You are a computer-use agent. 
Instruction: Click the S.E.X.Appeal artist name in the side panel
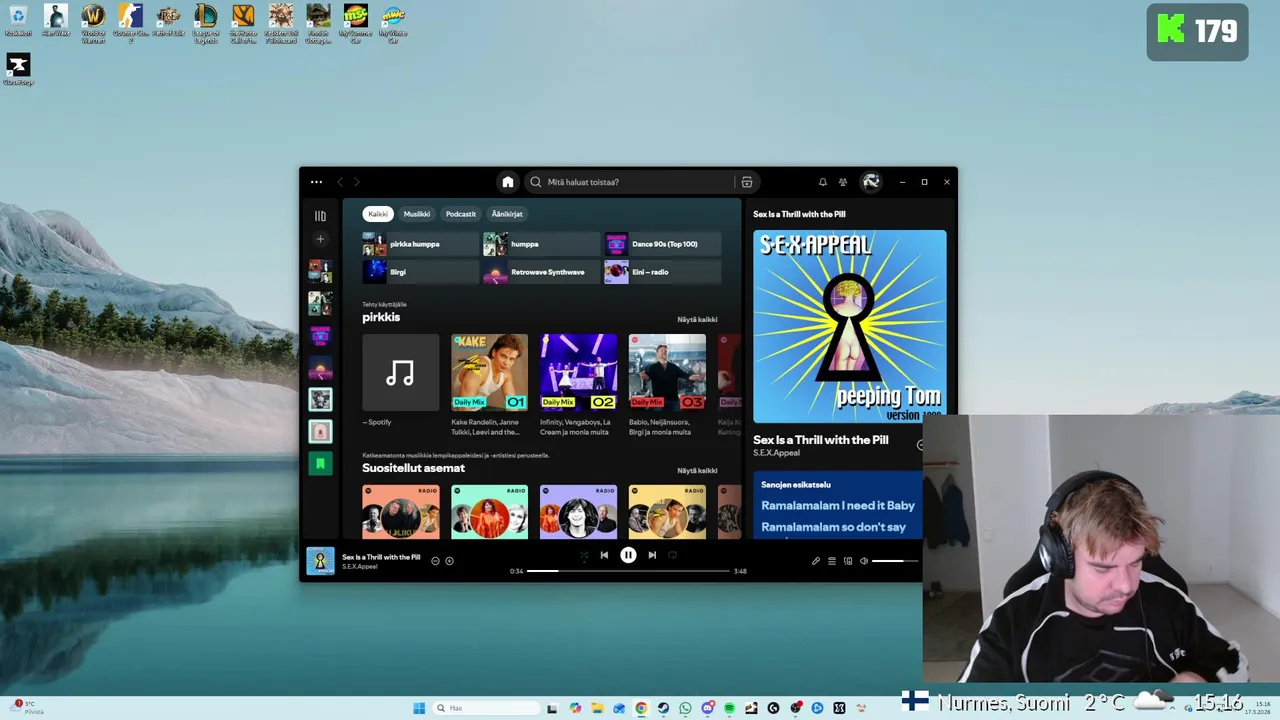click(776, 453)
